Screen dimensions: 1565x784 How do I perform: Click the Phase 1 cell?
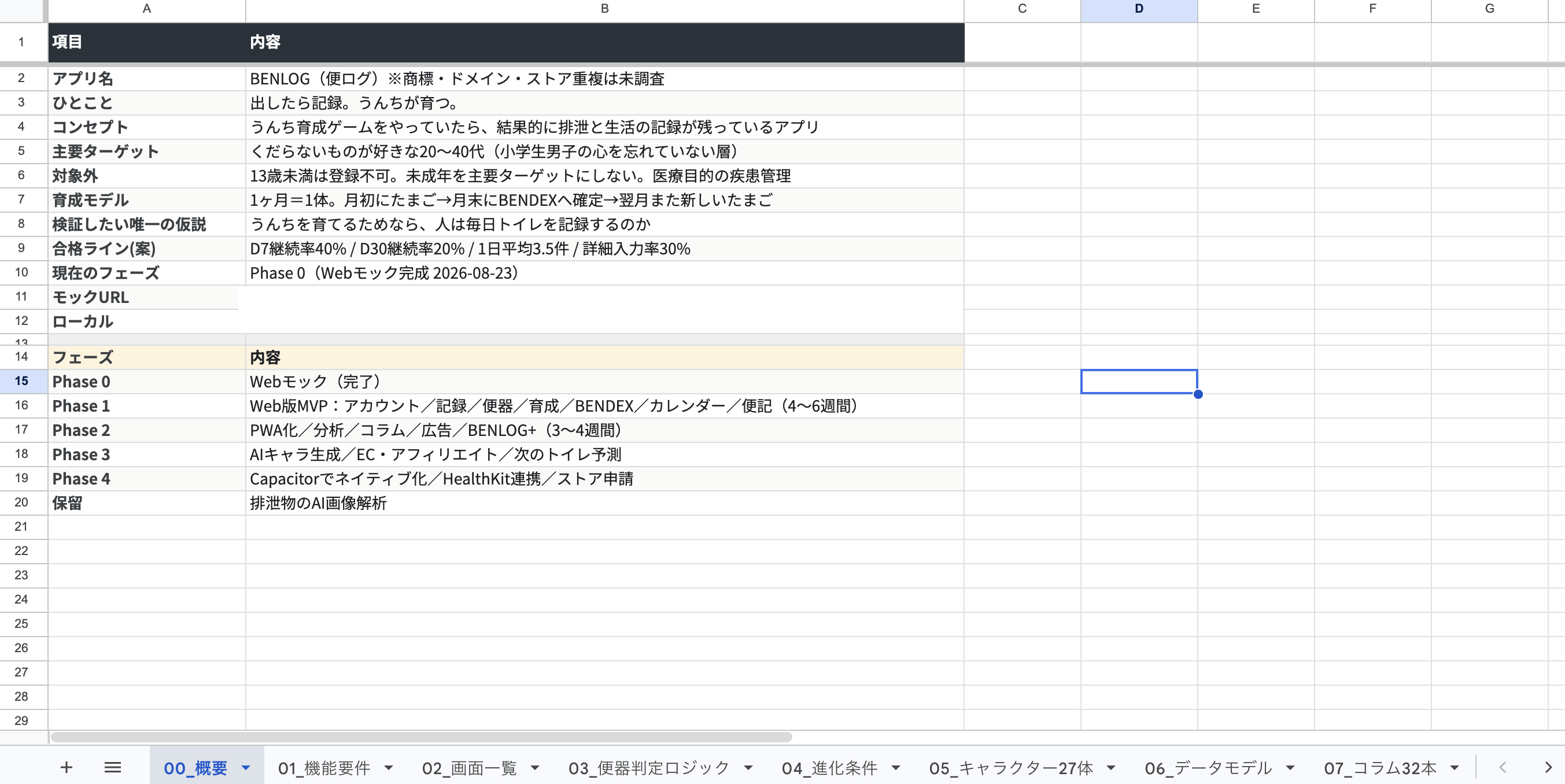146,406
